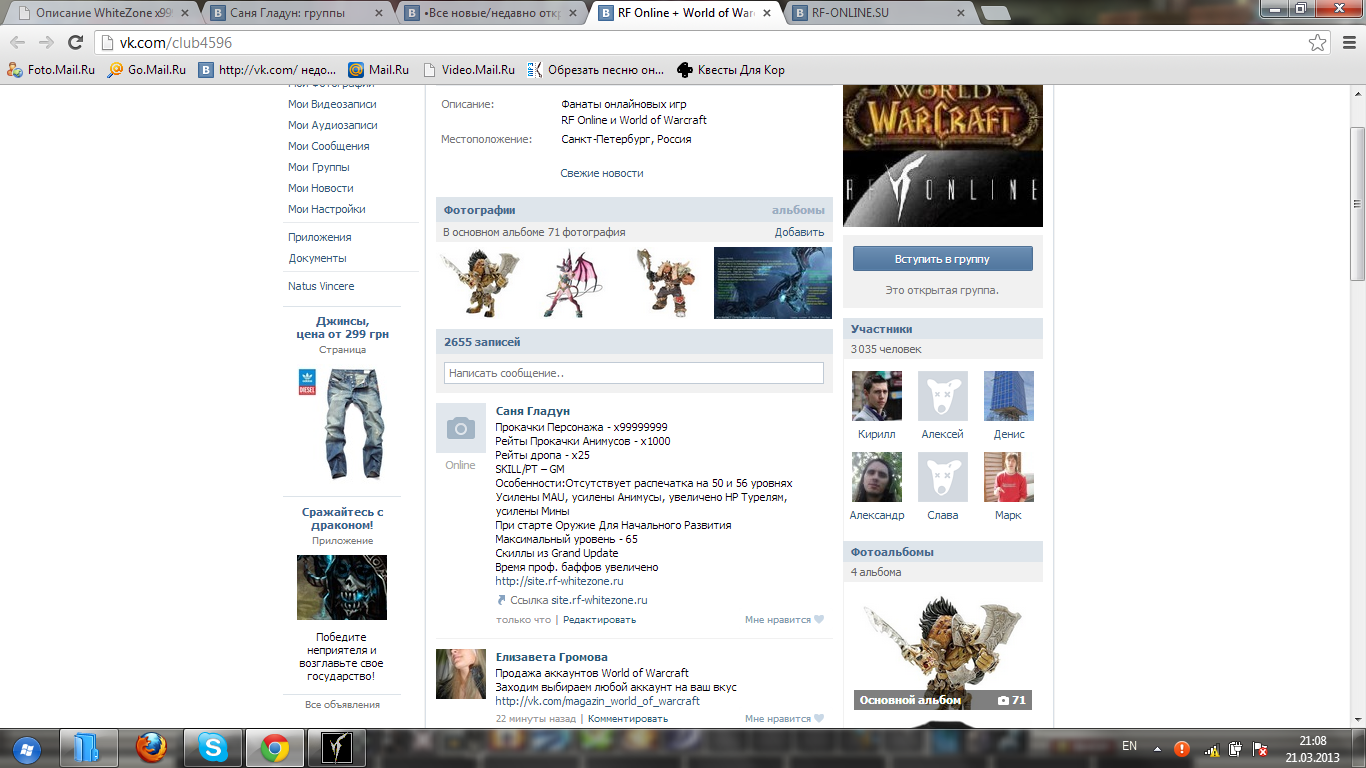Close the RF-ONLINE.SU tab

[959, 13]
